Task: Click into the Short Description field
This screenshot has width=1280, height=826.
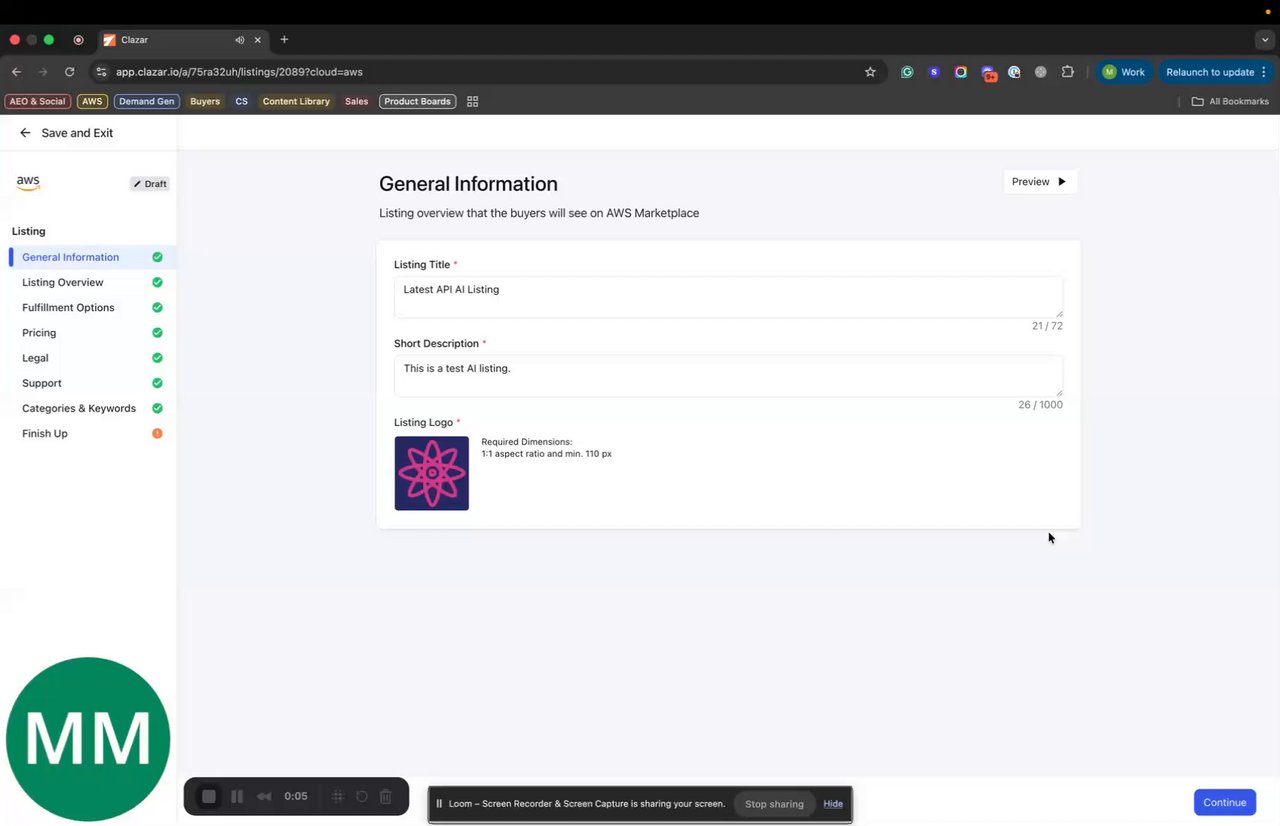Action: pyautogui.click(x=728, y=376)
